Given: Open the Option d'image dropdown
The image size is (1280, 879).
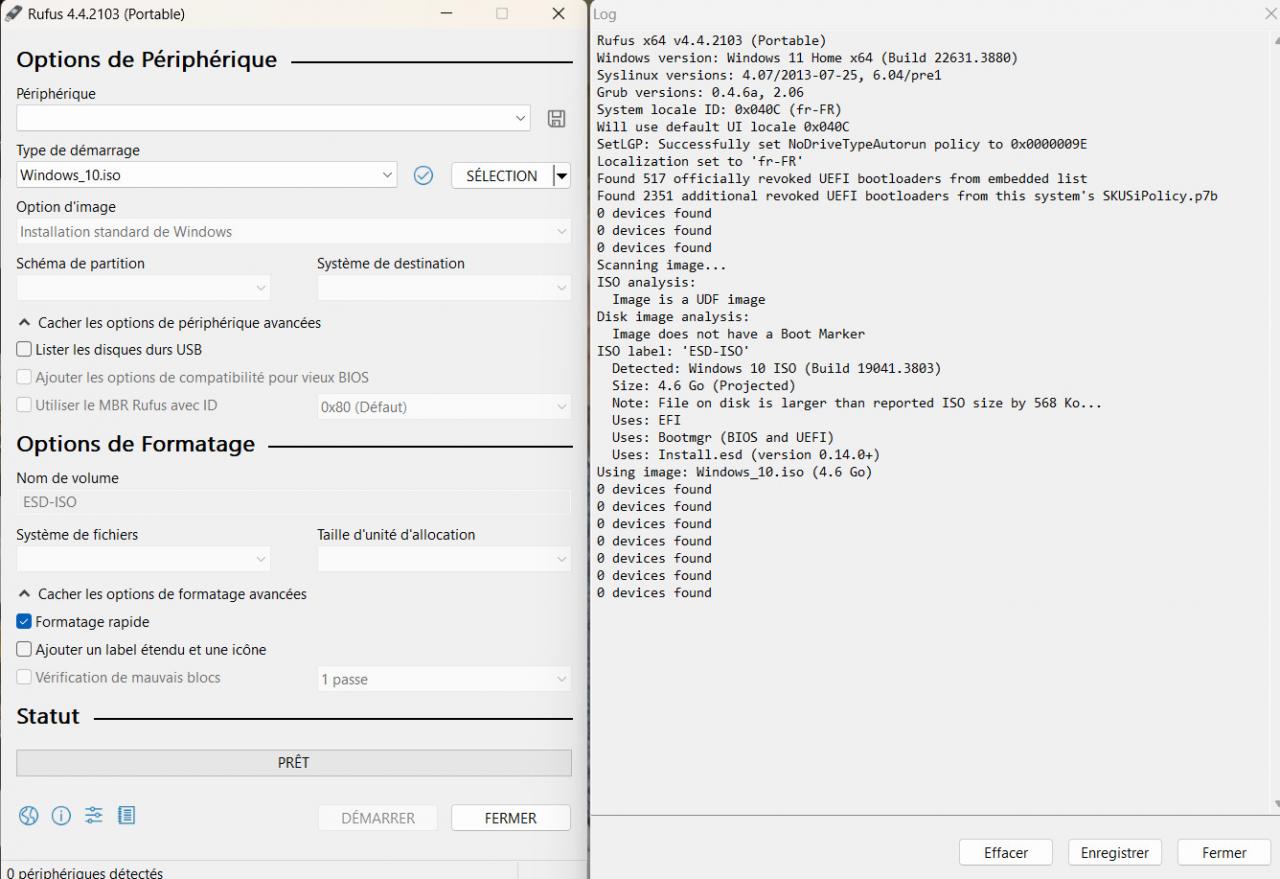Looking at the screenshot, I should [294, 232].
